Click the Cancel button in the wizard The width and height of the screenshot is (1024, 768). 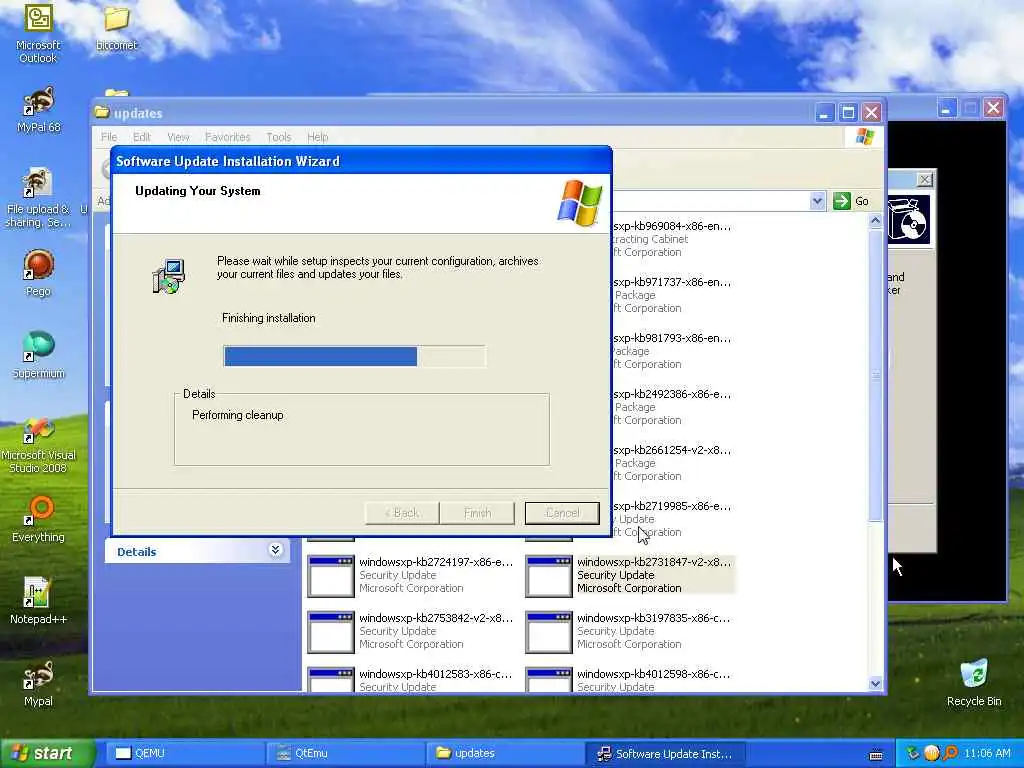(x=562, y=513)
